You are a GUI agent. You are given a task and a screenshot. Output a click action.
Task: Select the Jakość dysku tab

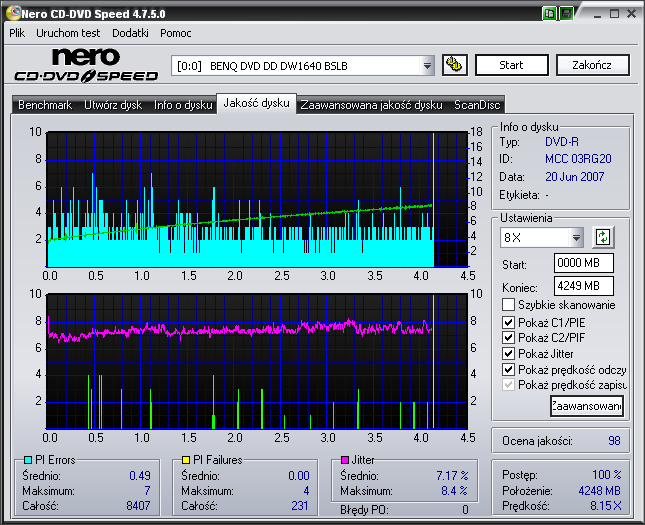tap(257, 103)
